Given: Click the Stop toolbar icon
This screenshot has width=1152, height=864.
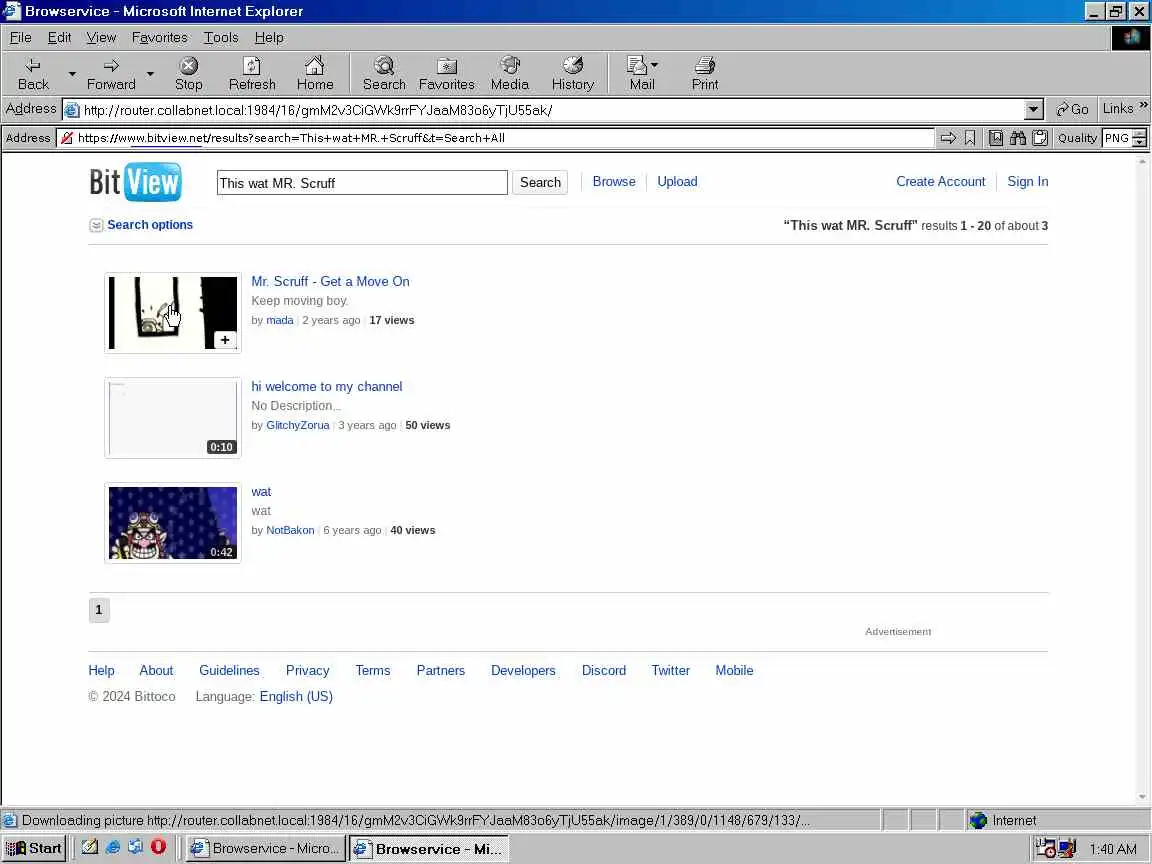Looking at the screenshot, I should (x=189, y=73).
